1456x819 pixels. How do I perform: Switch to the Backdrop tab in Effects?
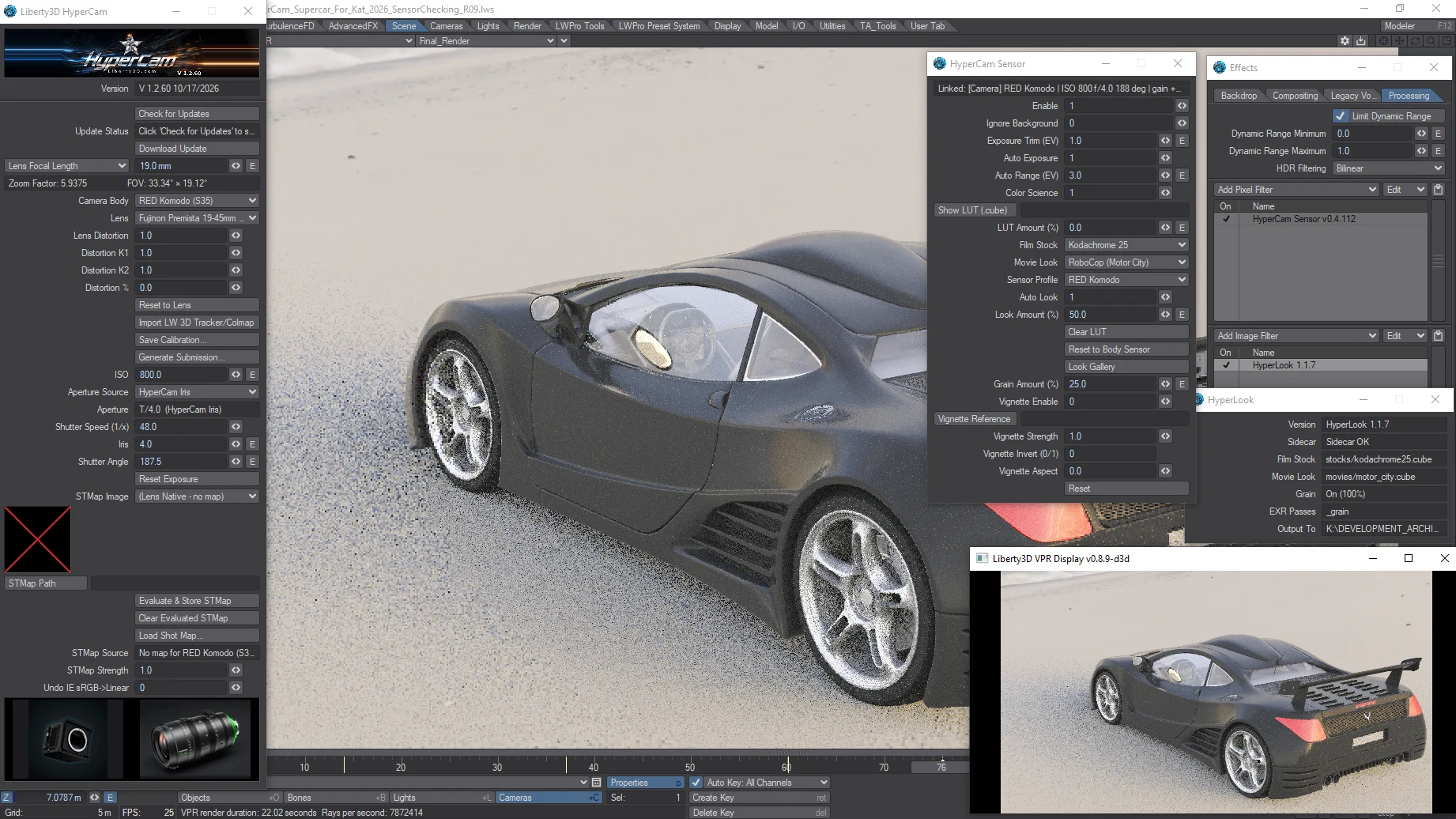(1239, 96)
